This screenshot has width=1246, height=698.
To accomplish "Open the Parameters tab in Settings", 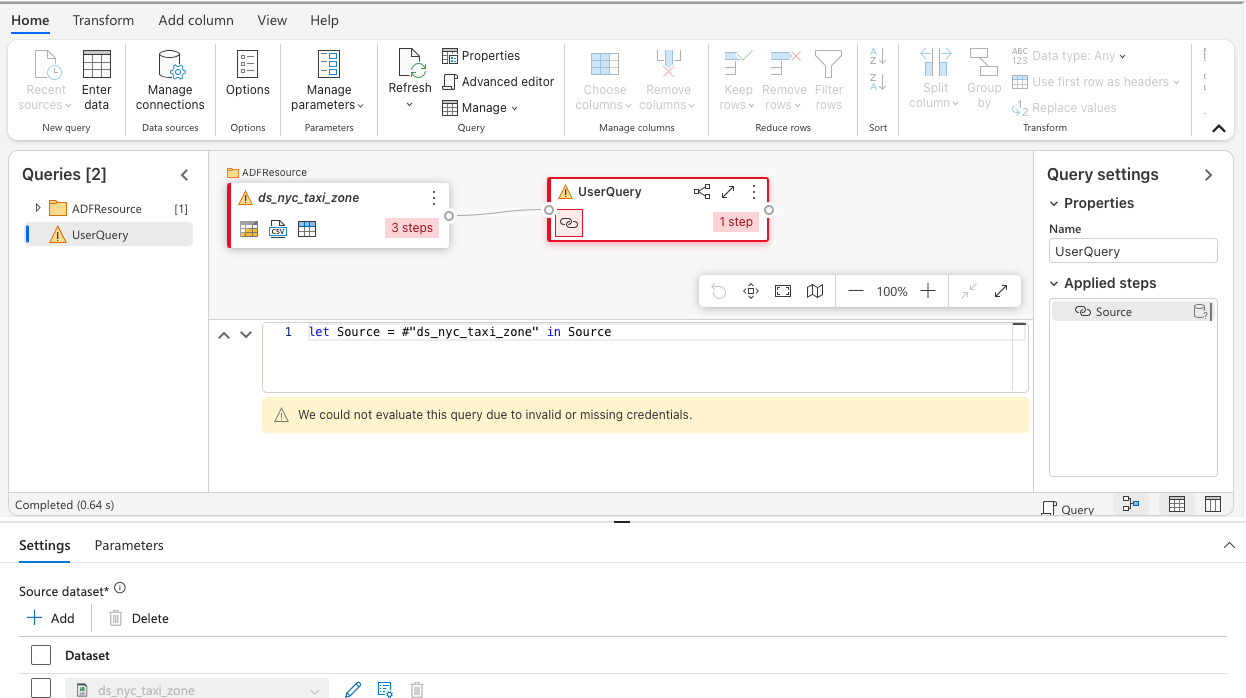I will point(129,546).
